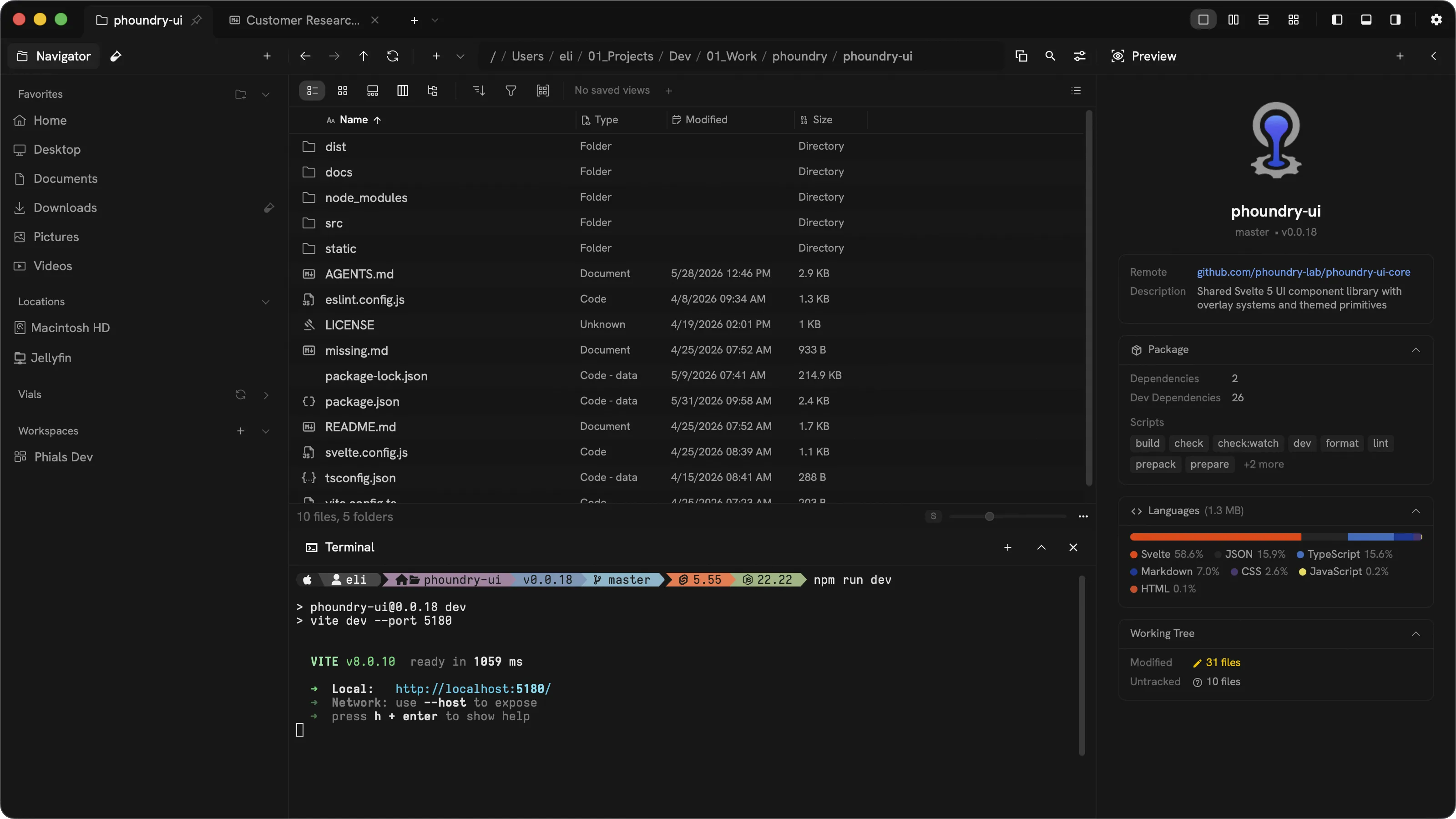
Task: Select two-column split layout
Action: [x=1234, y=20]
